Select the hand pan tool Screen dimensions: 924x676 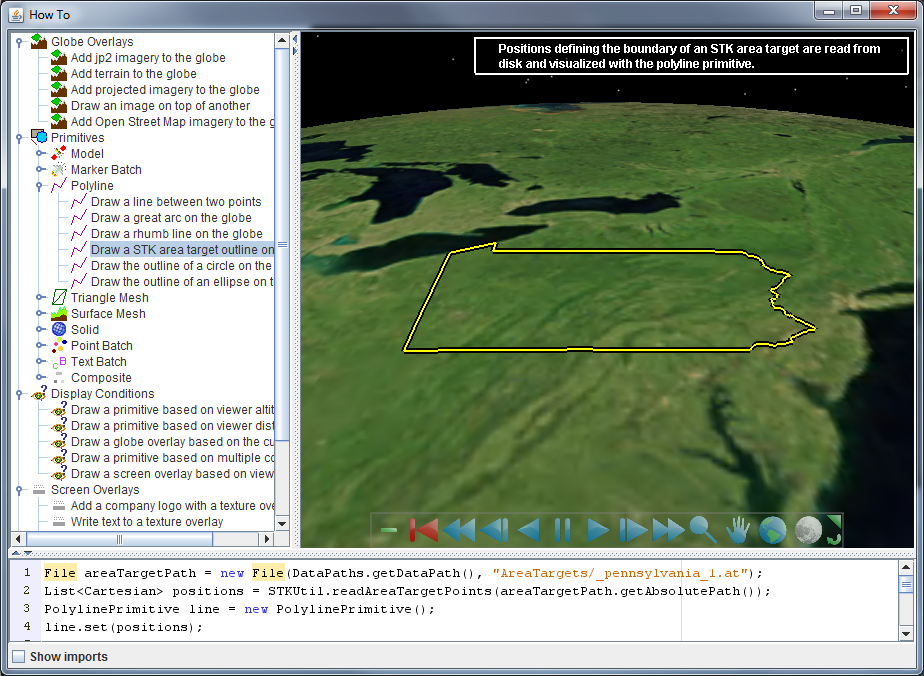(737, 530)
